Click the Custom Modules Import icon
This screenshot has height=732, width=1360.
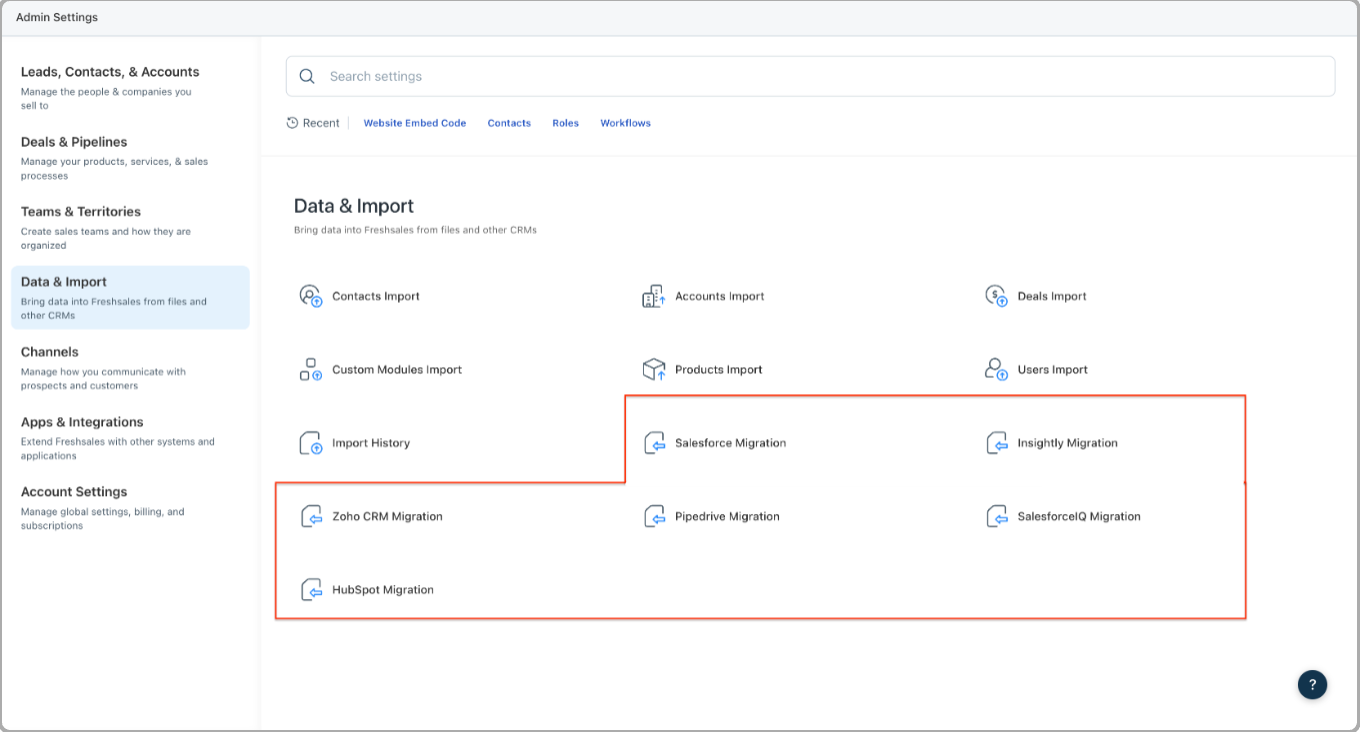[311, 369]
